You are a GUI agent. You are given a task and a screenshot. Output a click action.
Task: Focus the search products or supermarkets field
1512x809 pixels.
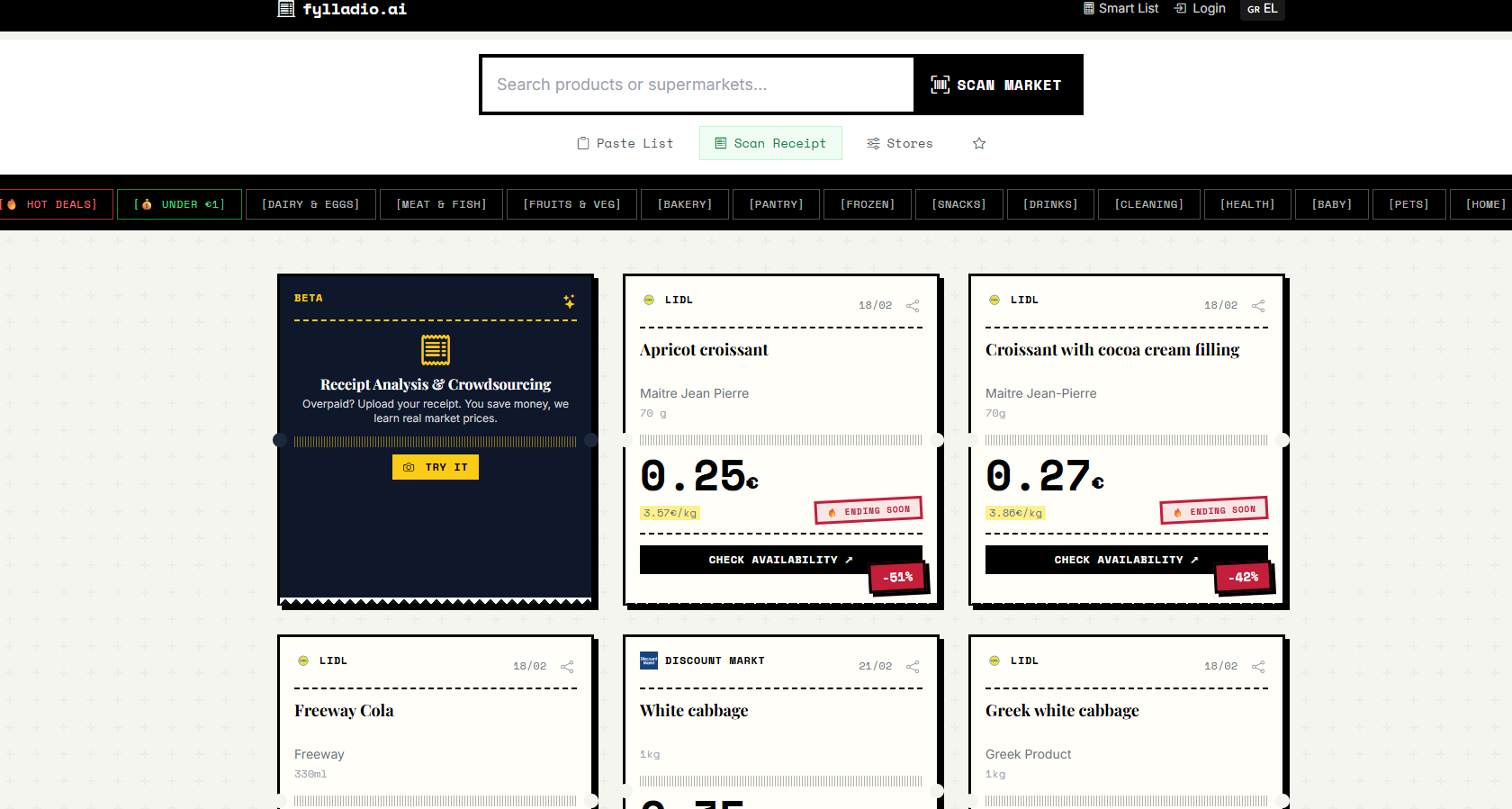tap(697, 85)
